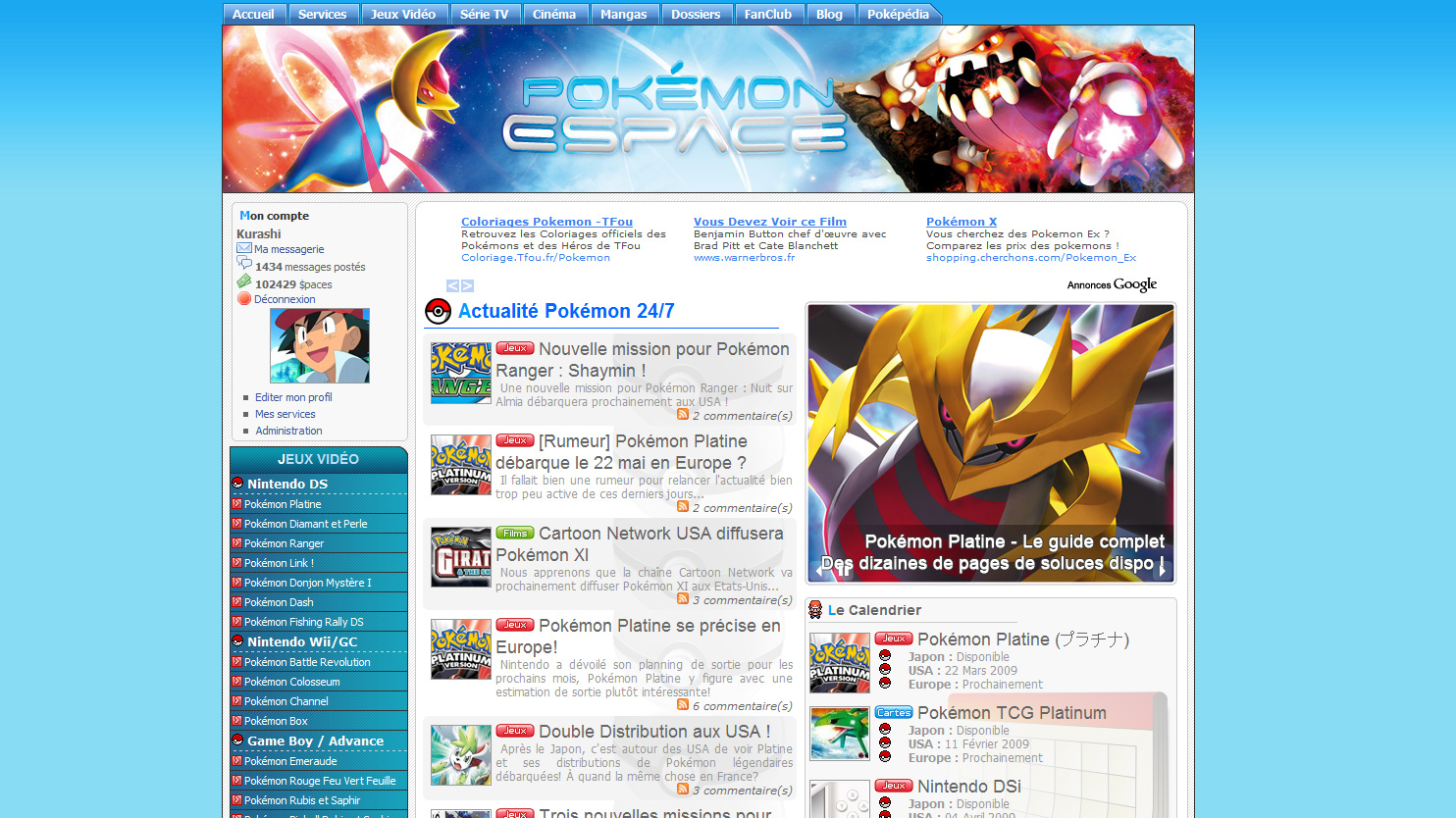Click next ads right arrow
1456x818 pixels.
coord(467,285)
